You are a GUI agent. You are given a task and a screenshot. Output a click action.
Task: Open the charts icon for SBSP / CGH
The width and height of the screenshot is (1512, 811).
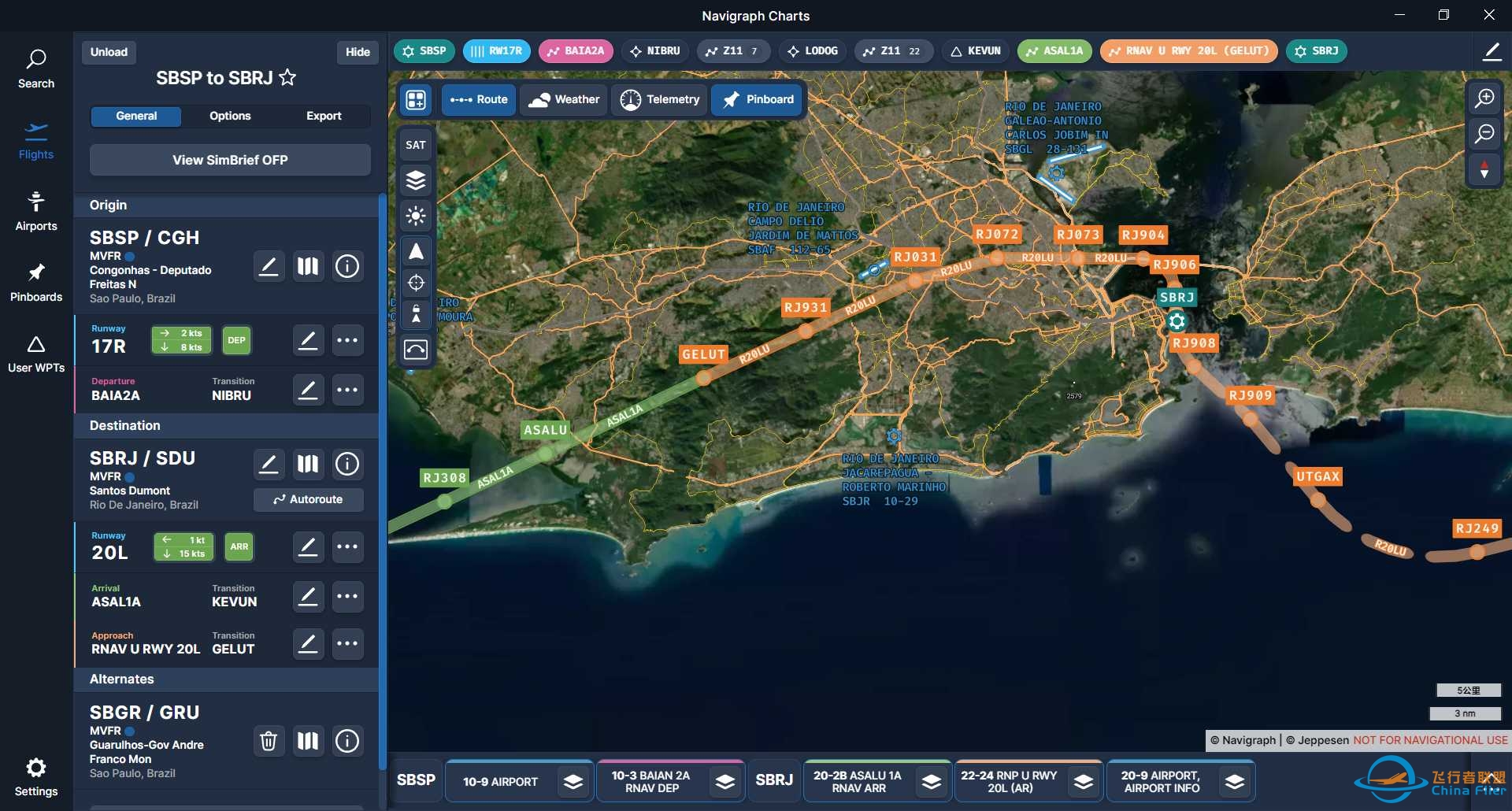[308, 266]
